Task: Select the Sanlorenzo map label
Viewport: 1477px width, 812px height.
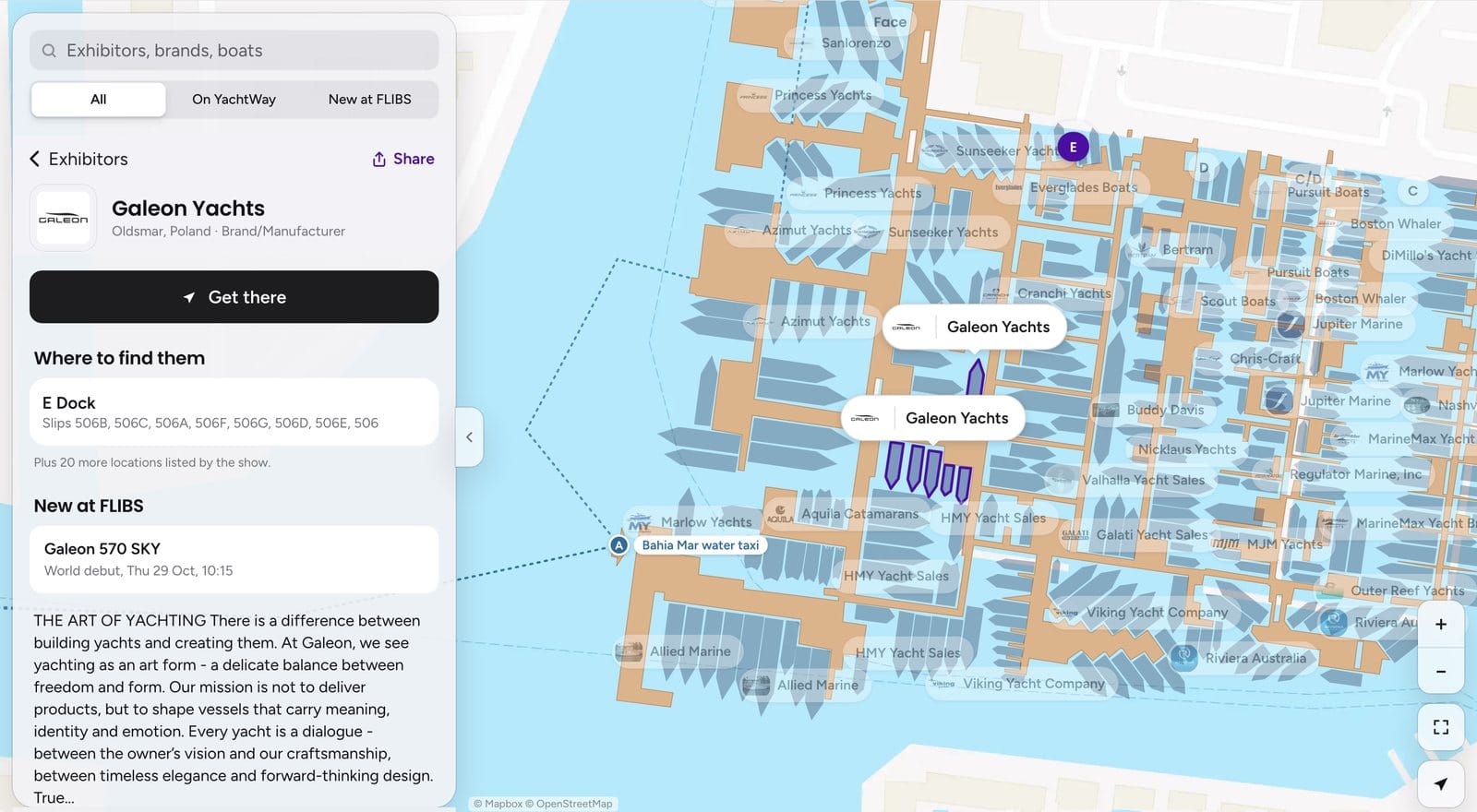Action: (x=841, y=42)
